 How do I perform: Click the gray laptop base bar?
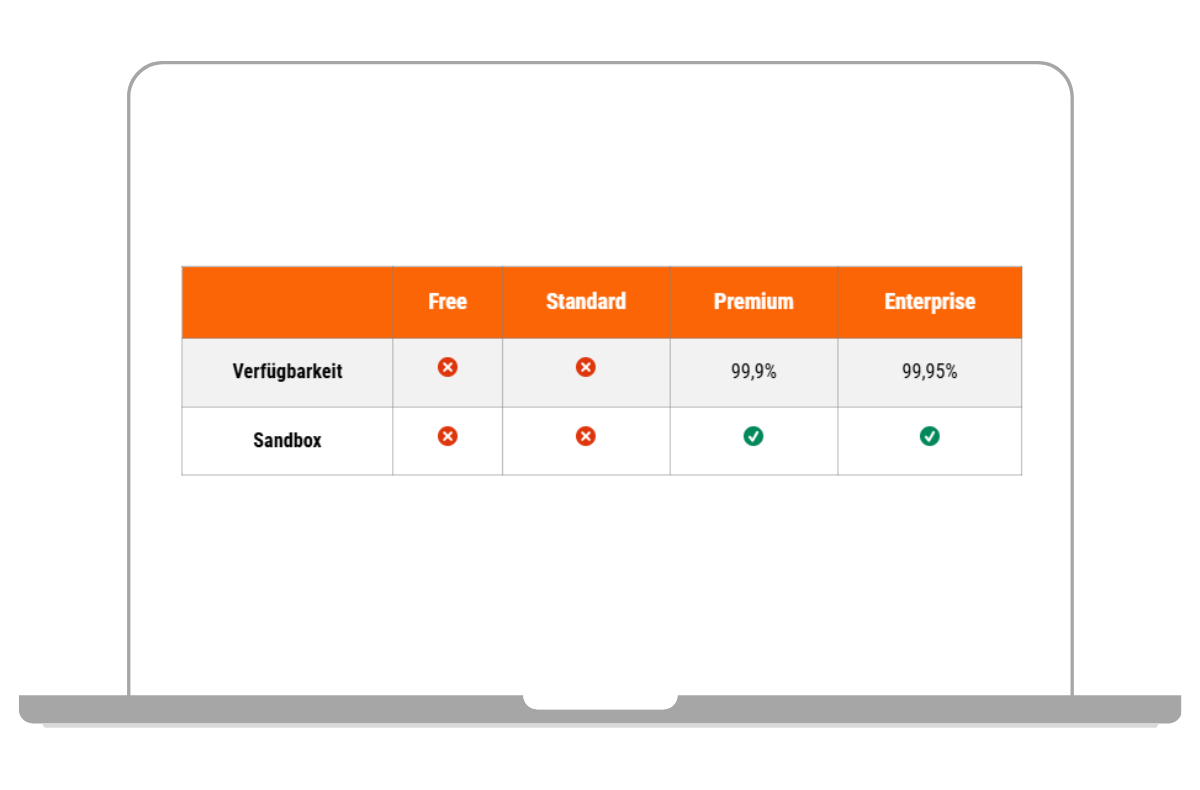pos(300,708)
